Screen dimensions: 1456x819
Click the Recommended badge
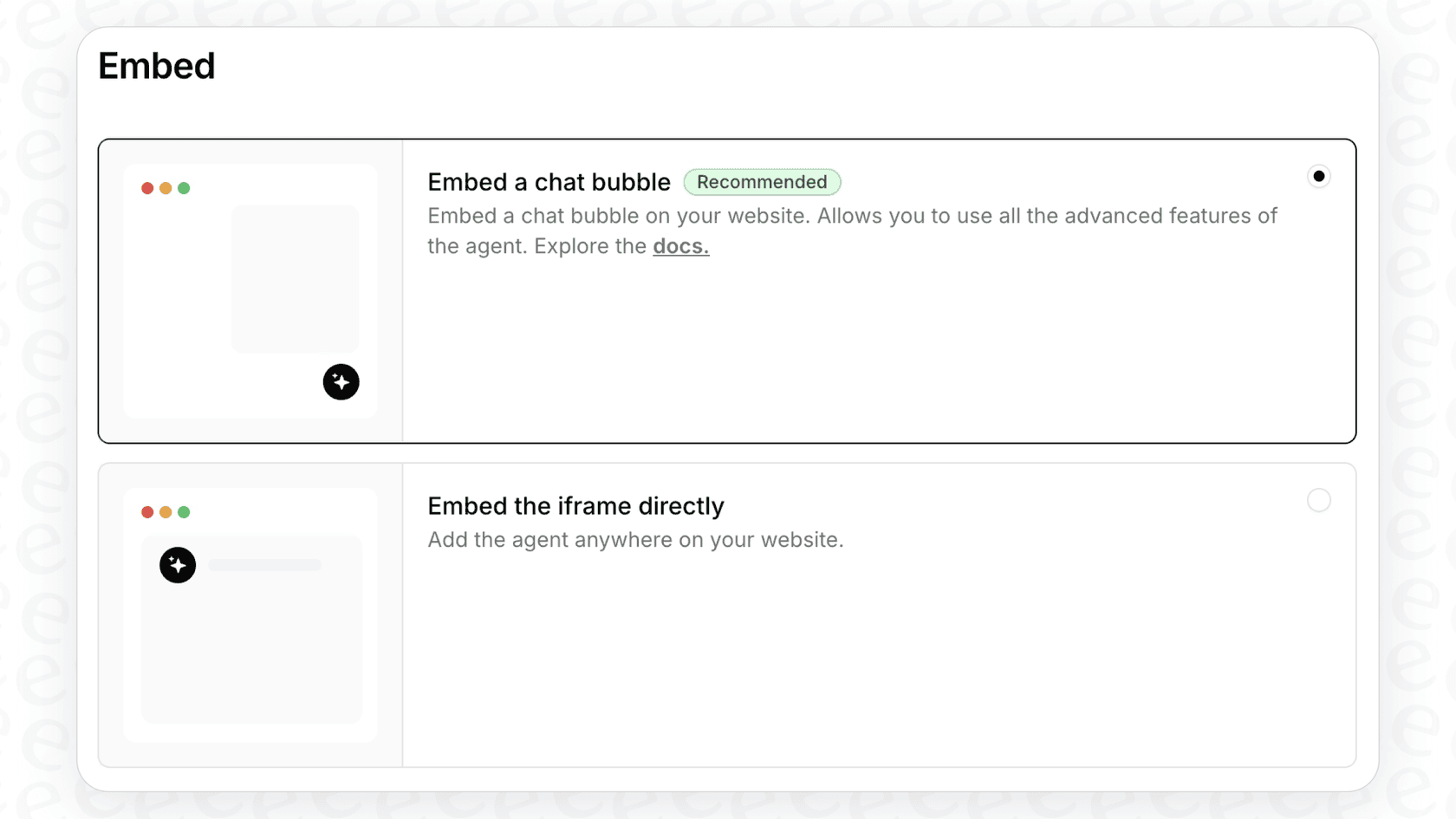[x=763, y=182]
